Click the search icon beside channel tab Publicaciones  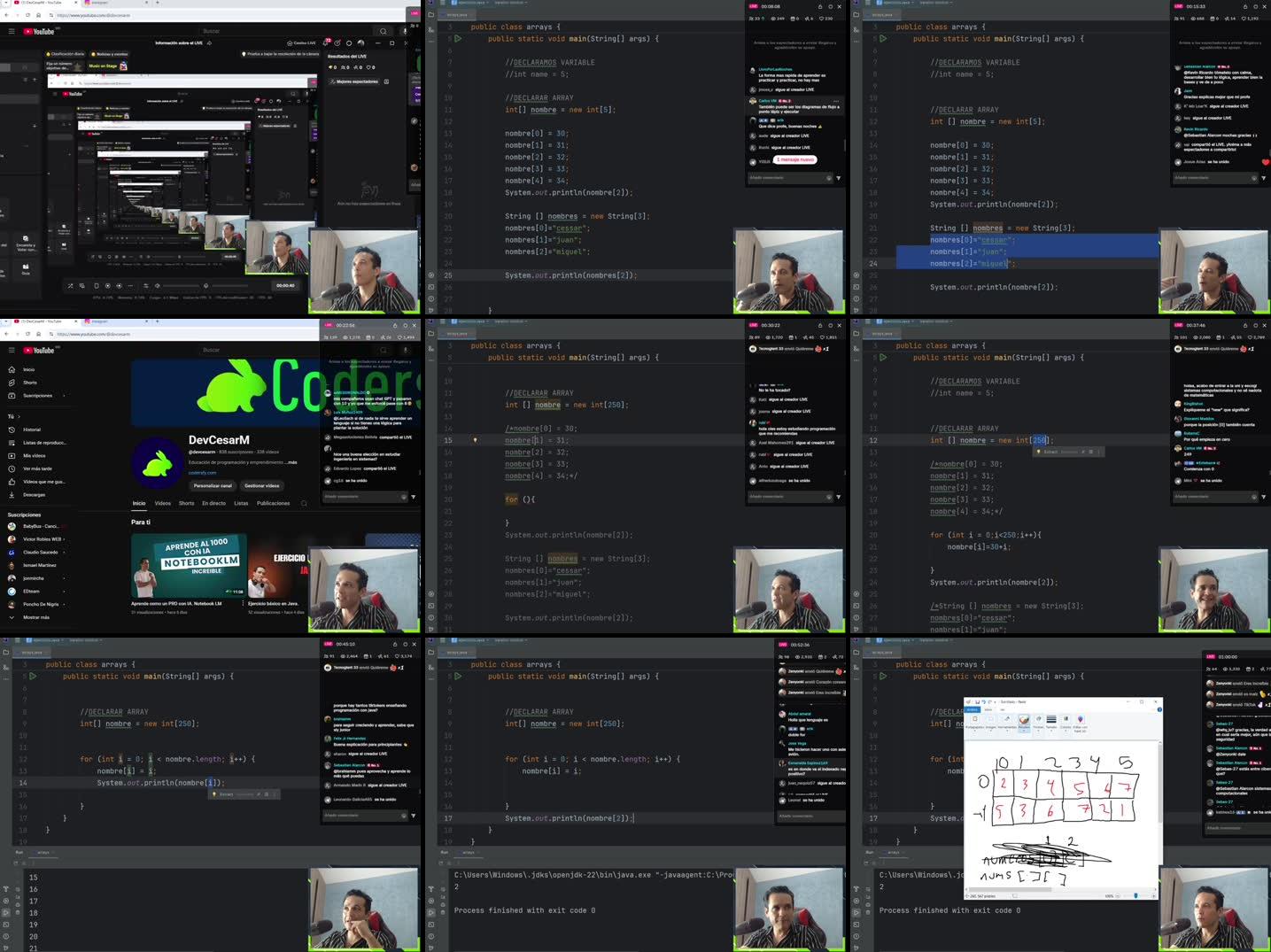coord(304,503)
